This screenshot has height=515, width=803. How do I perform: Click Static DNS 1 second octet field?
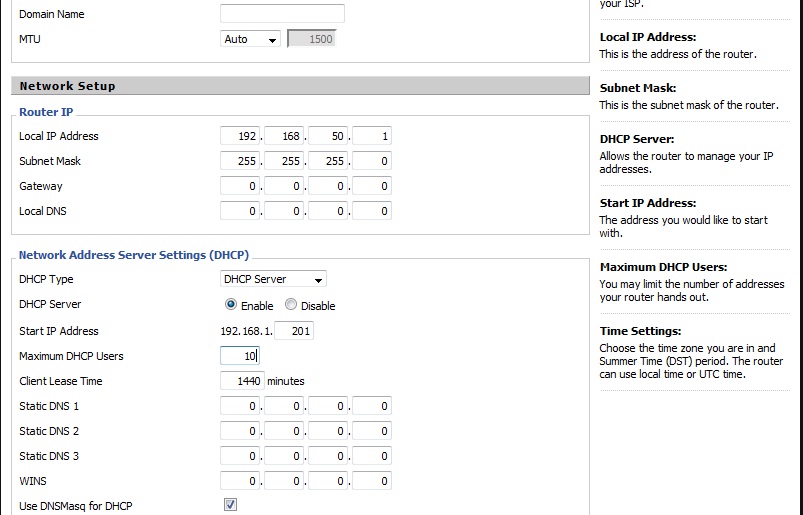(x=284, y=406)
